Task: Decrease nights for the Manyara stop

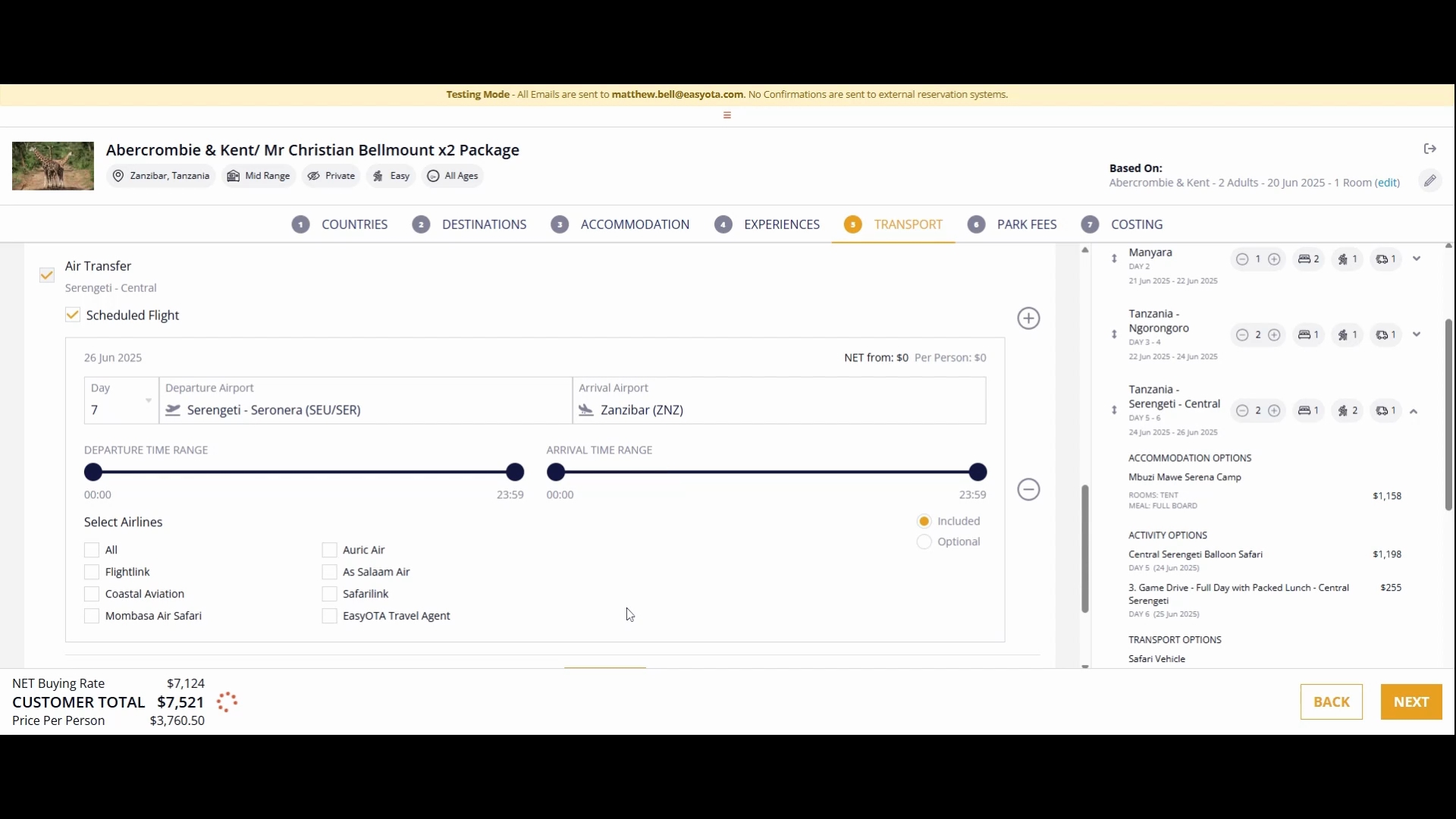Action: pos(1242,259)
